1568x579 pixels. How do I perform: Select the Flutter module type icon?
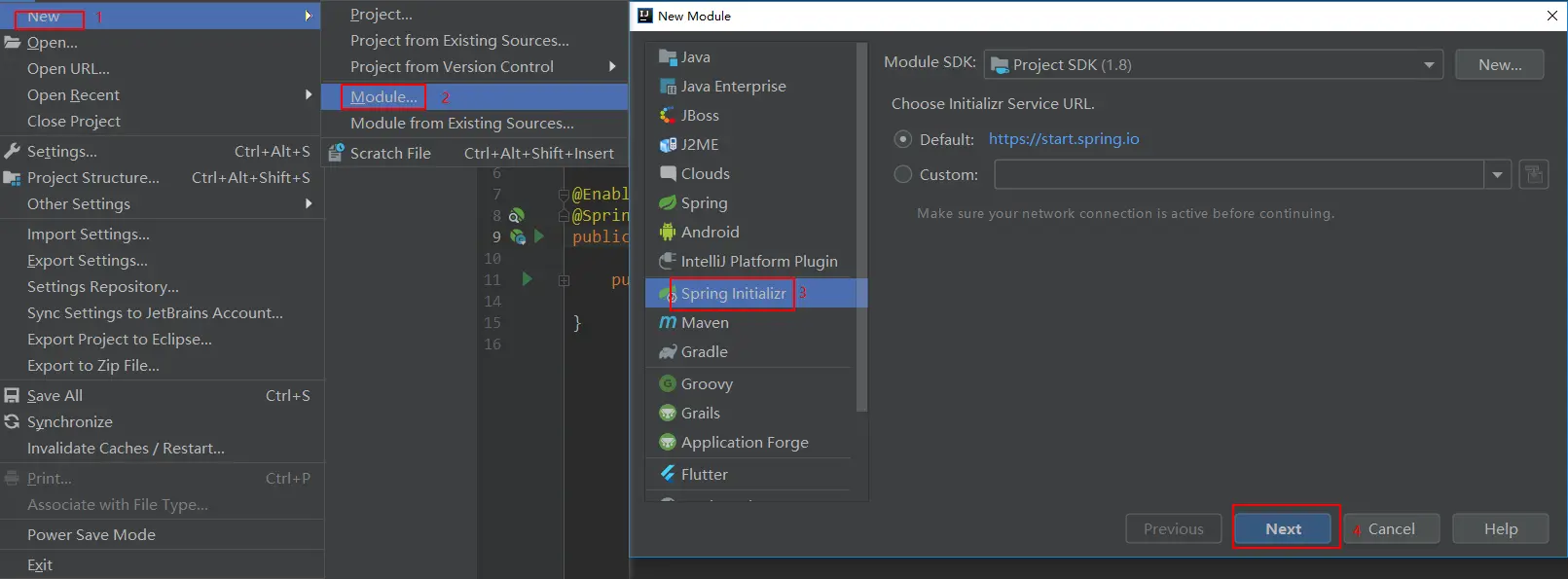coord(668,474)
